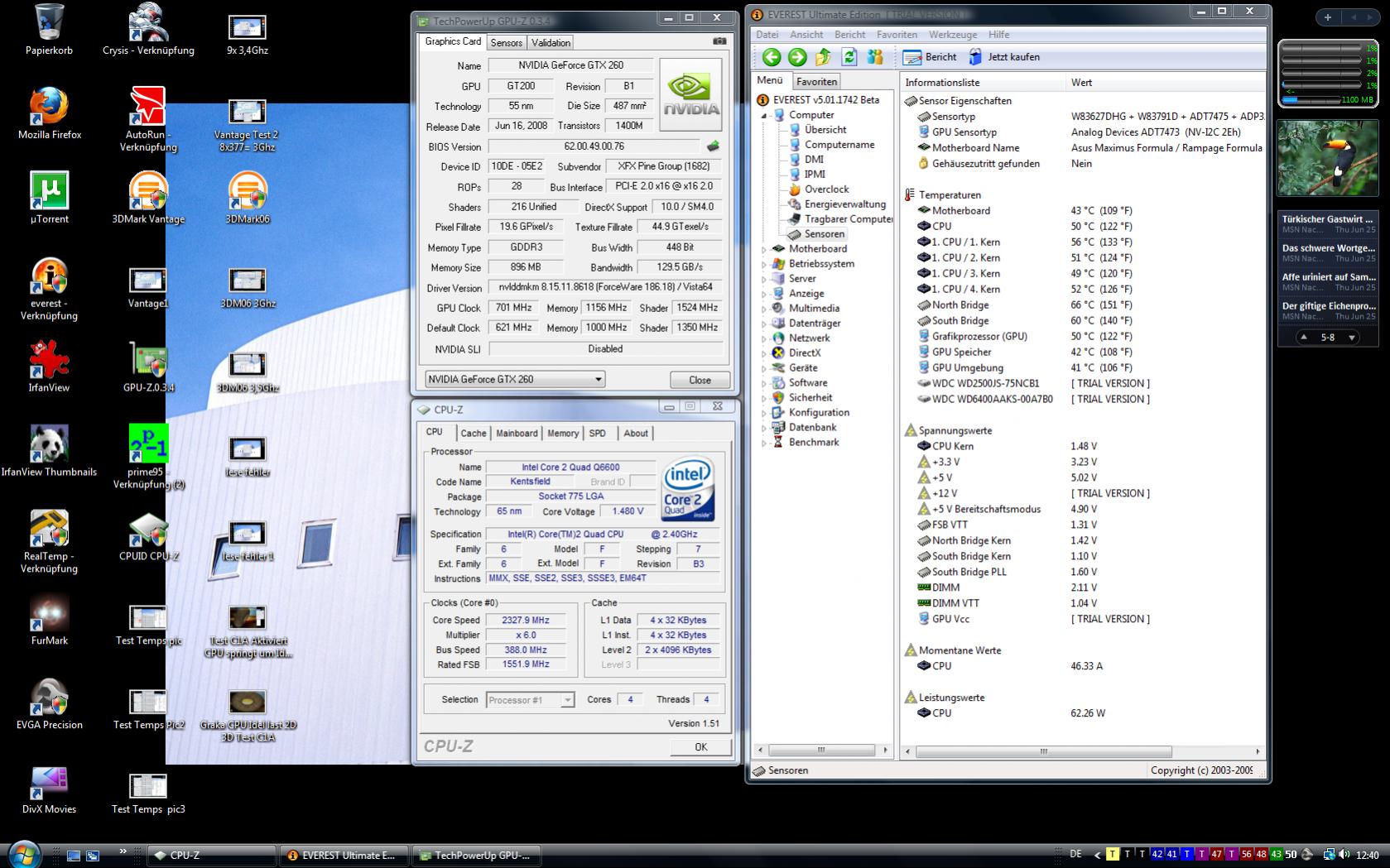Image resolution: width=1390 pixels, height=868 pixels.
Task: Select the µTorrent desktop icon
Action: click(49, 198)
